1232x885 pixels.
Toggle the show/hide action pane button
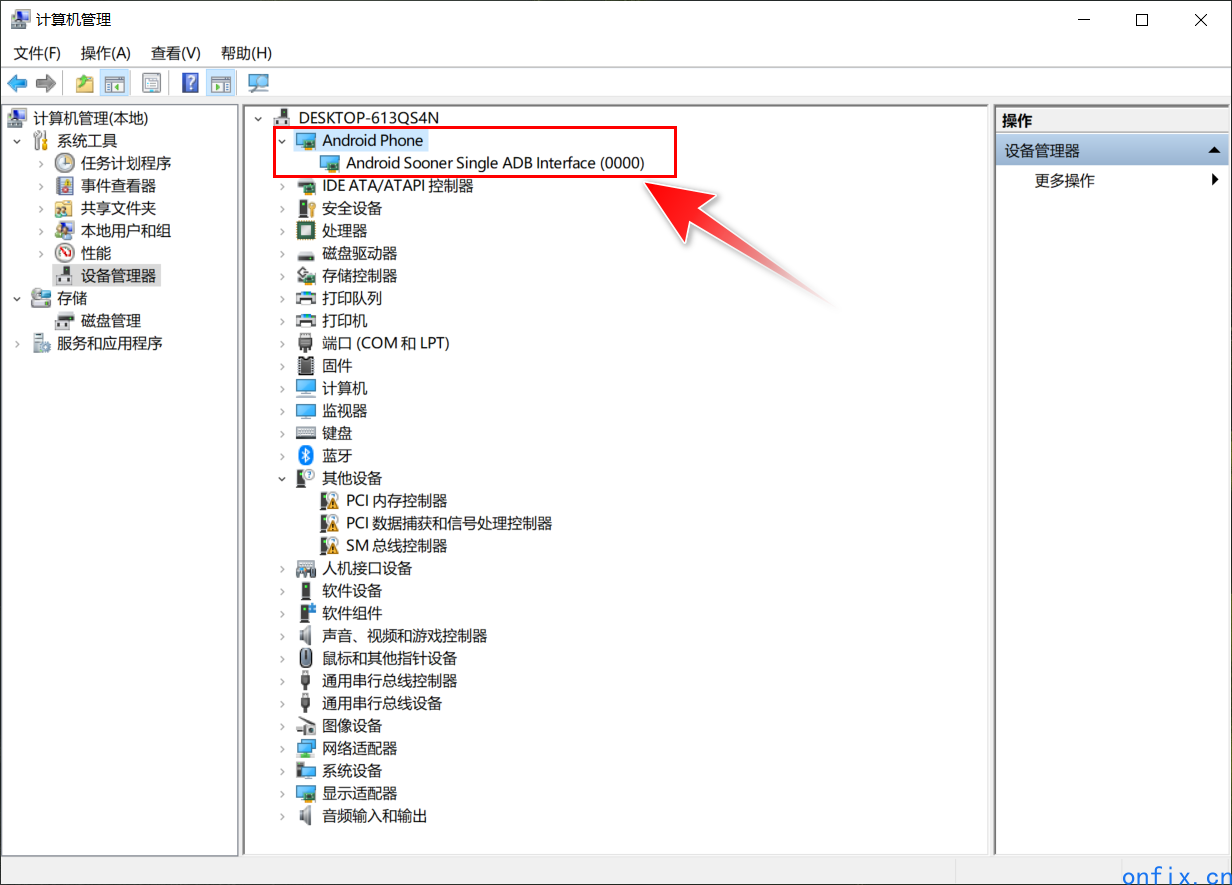click(221, 83)
